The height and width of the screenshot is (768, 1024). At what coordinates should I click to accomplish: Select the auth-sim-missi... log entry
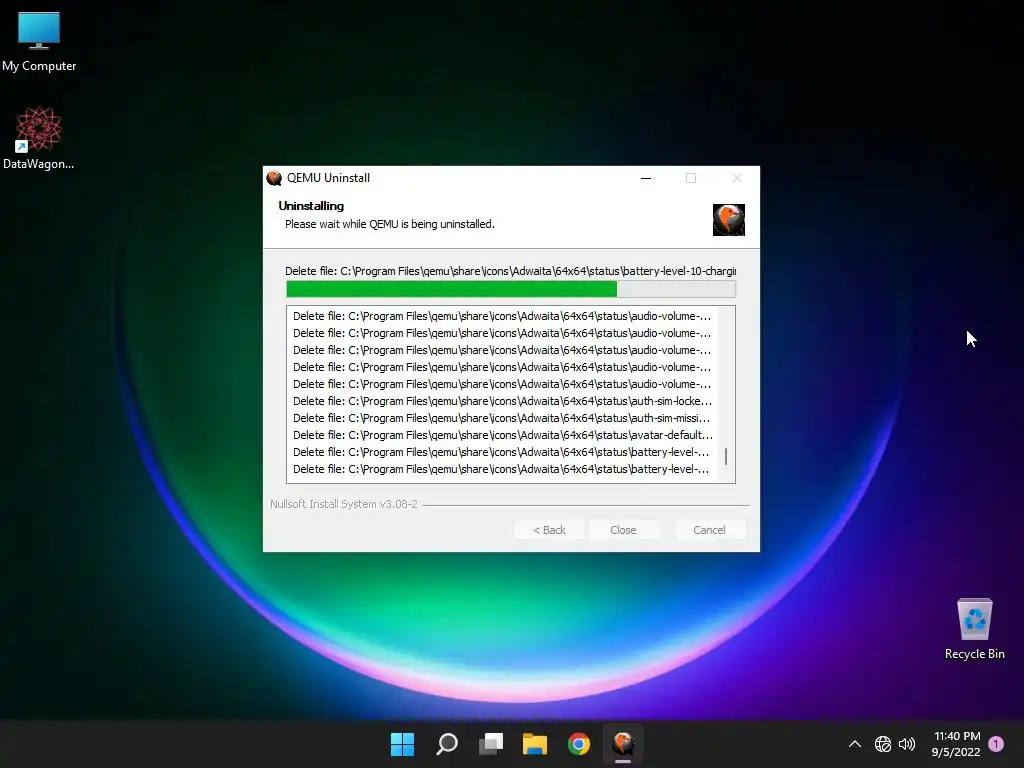pyautogui.click(x=502, y=418)
